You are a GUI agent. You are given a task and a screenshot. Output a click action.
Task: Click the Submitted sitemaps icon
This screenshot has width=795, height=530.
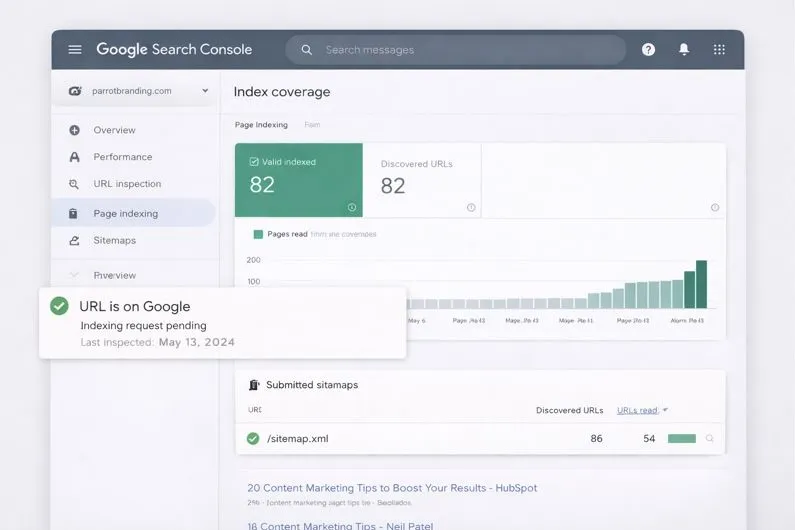pos(254,385)
